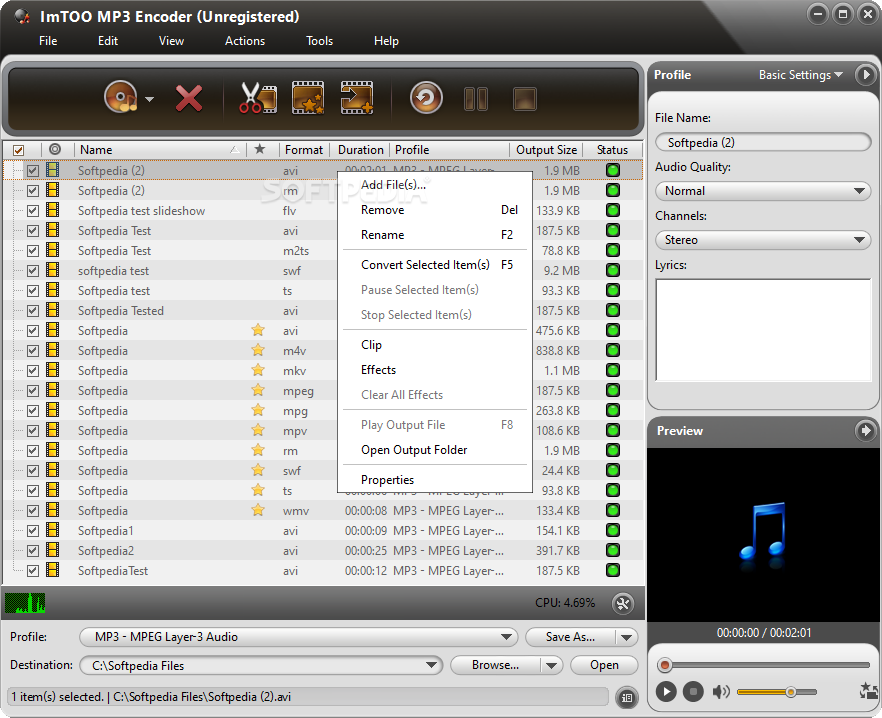Viewport: 882px width, 718px height.
Task: Open the Basic Settings dropdown
Action: point(801,75)
